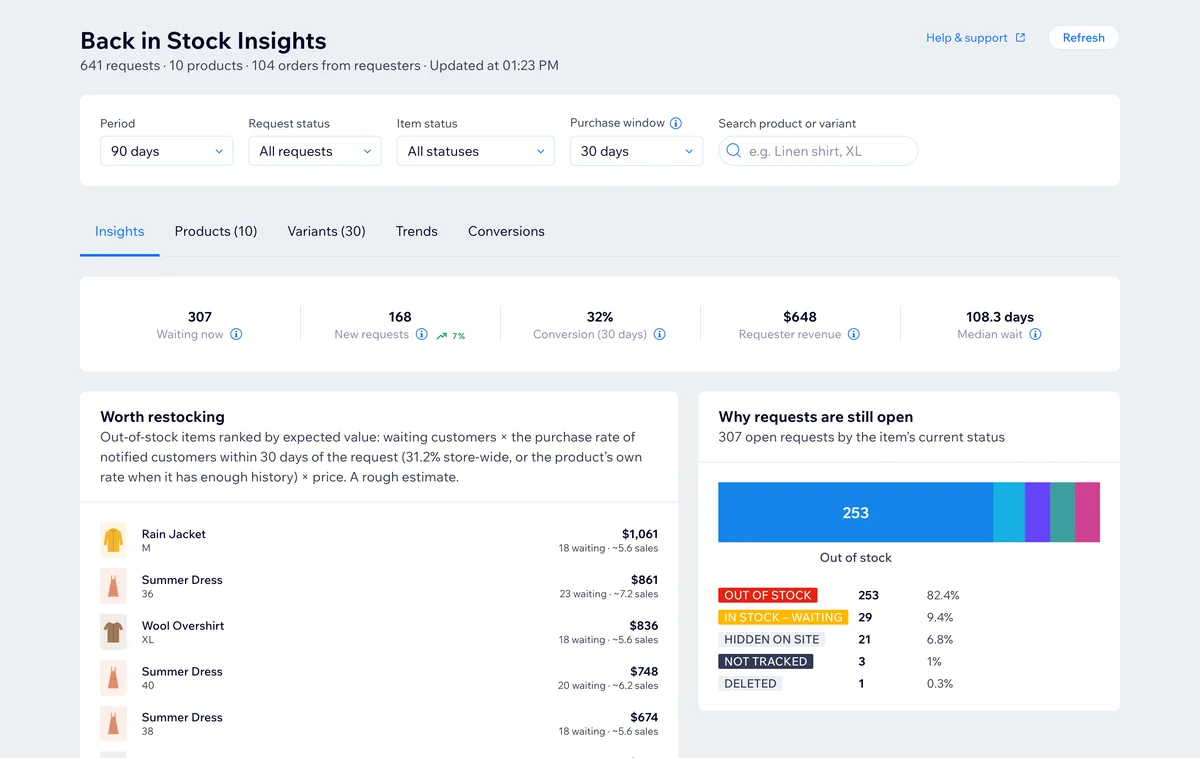Click the $861 expected value
Image resolution: width=1200 pixels, height=758 pixels.
coord(645,580)
